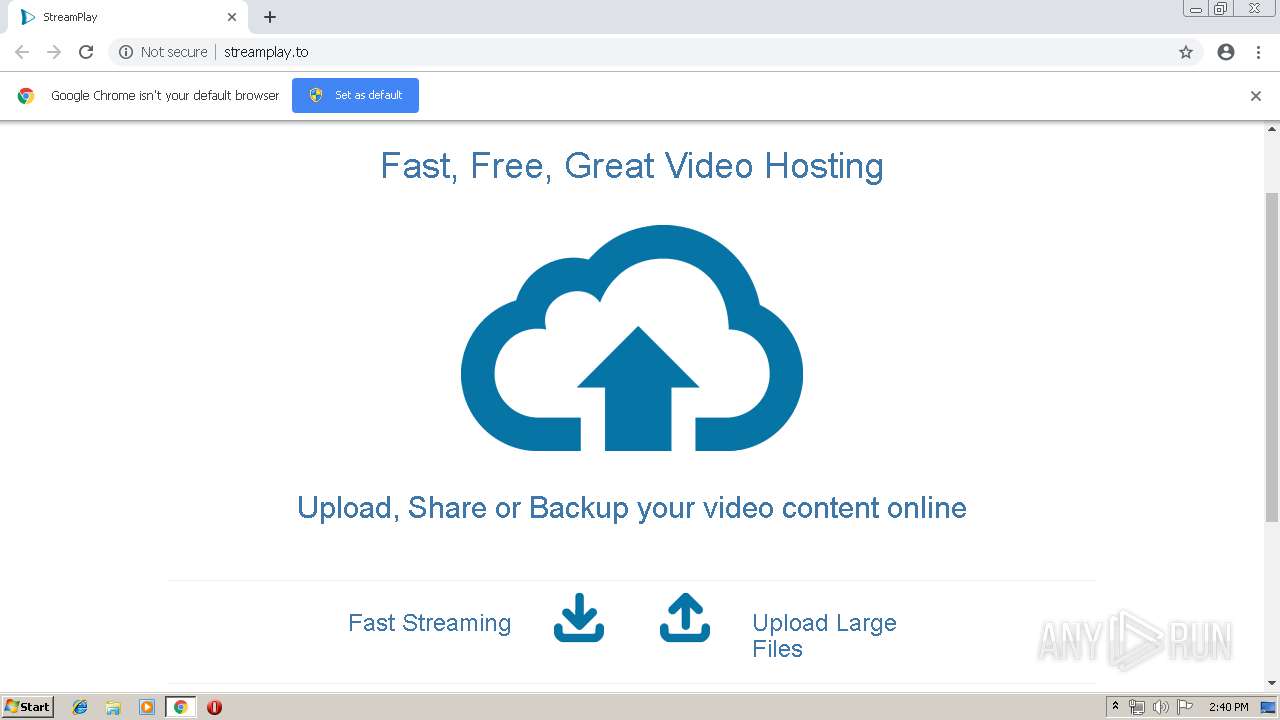Open Chrome three-dot menu
The height and width of the screenshot is (720, 1280).
(x=1258, y=52)
